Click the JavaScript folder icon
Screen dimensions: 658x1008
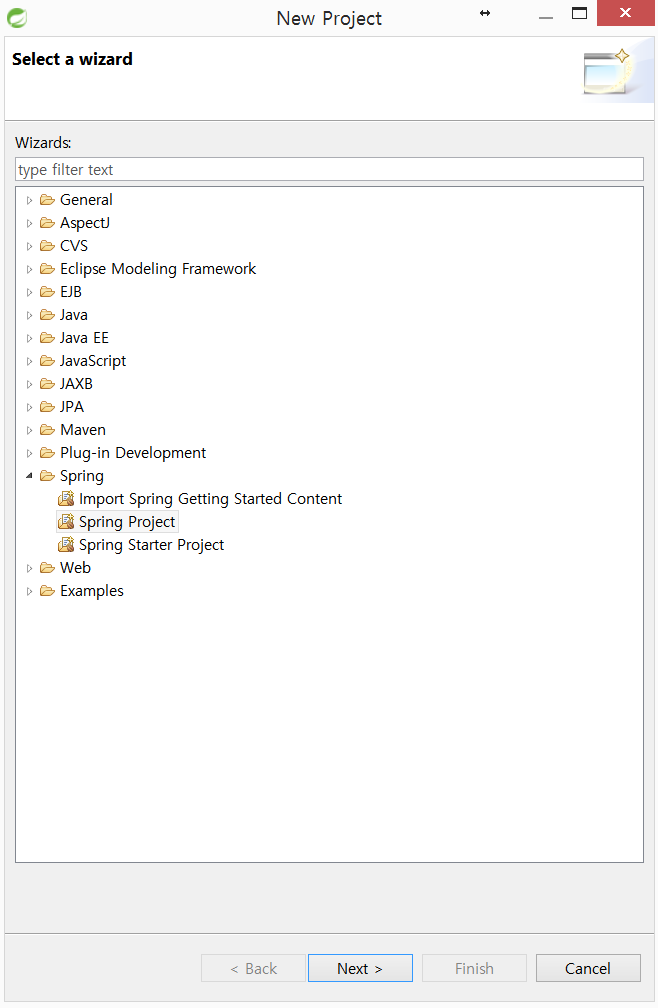coord(47,361)
